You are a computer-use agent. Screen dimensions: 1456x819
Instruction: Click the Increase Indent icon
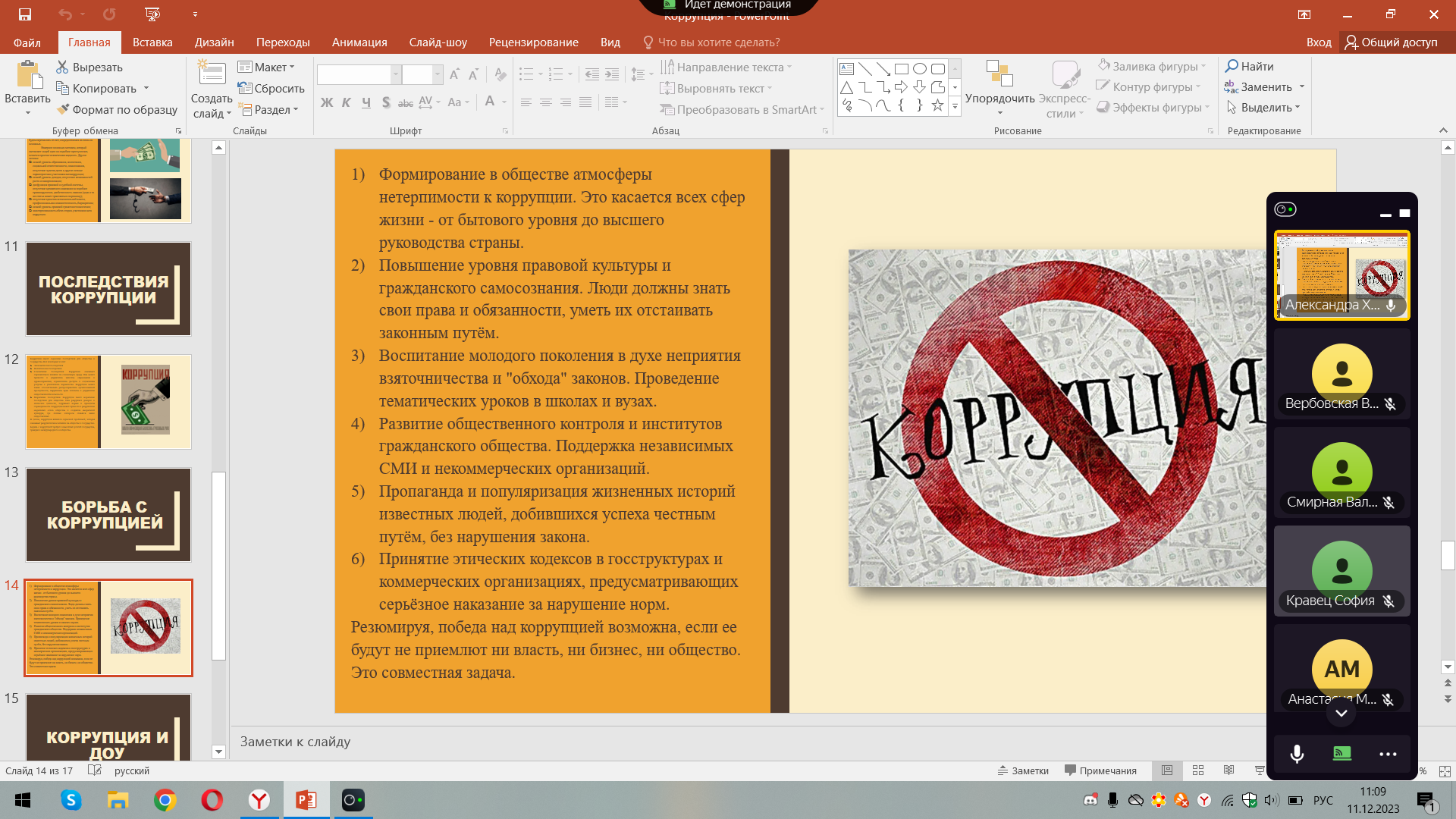(x=612, y=74)
